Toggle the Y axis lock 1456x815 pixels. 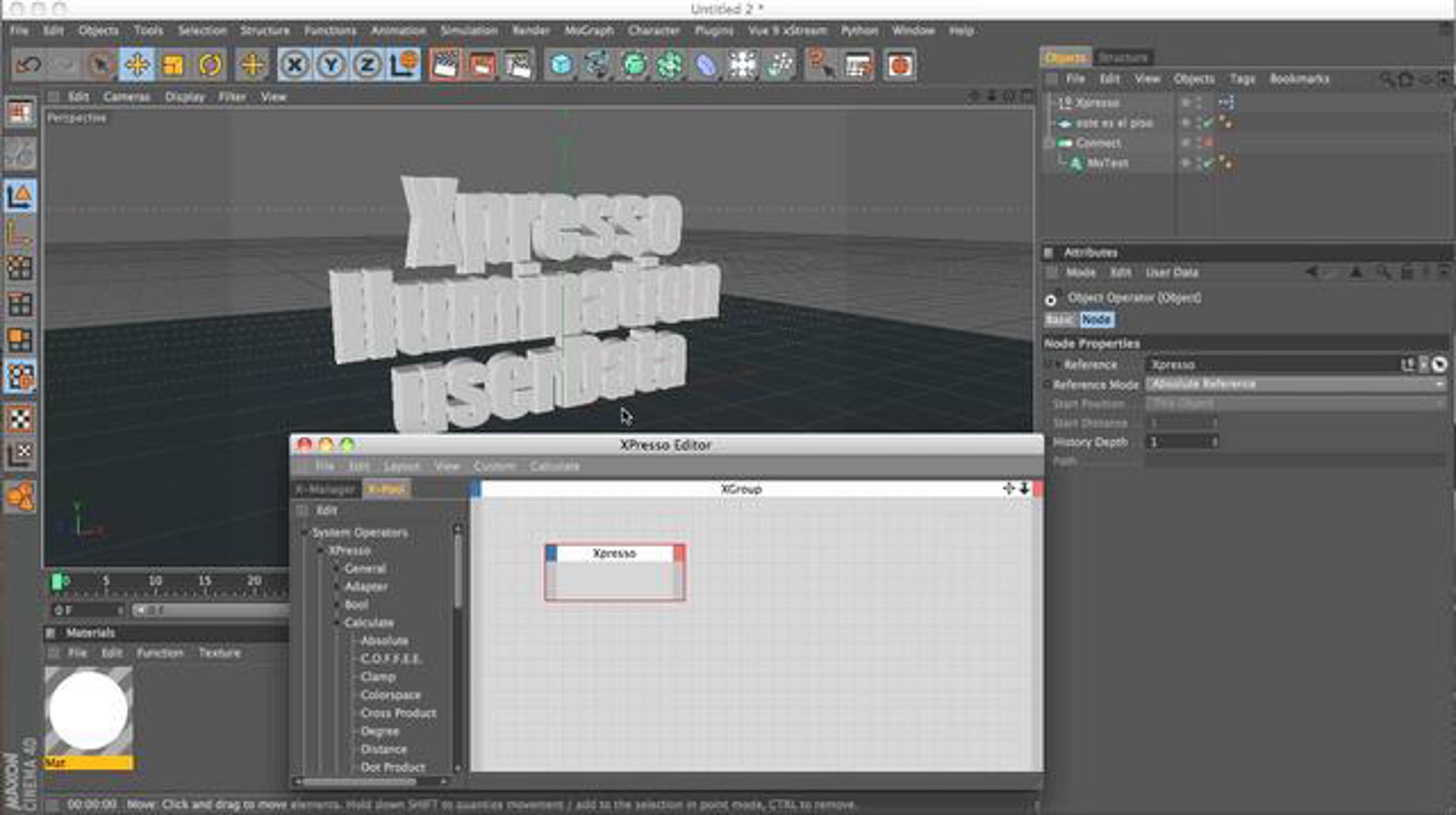click(x=331, y=64)
